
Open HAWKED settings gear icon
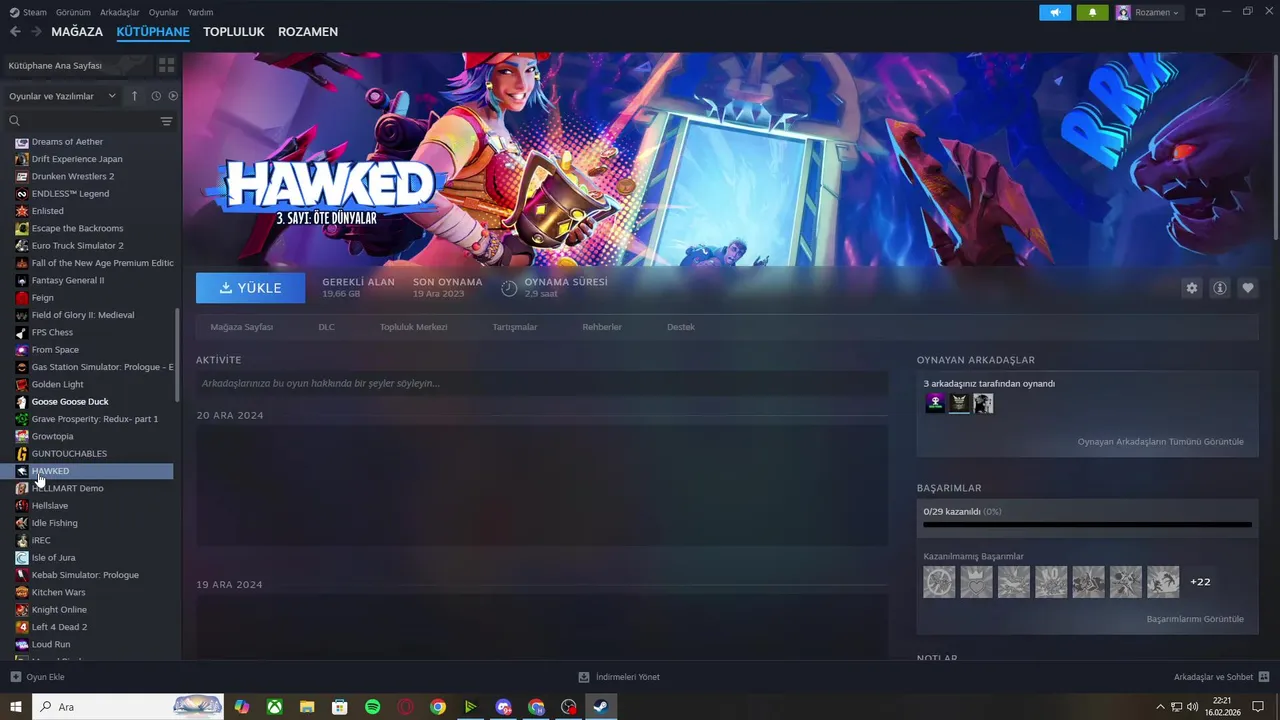coord(1191,288)
